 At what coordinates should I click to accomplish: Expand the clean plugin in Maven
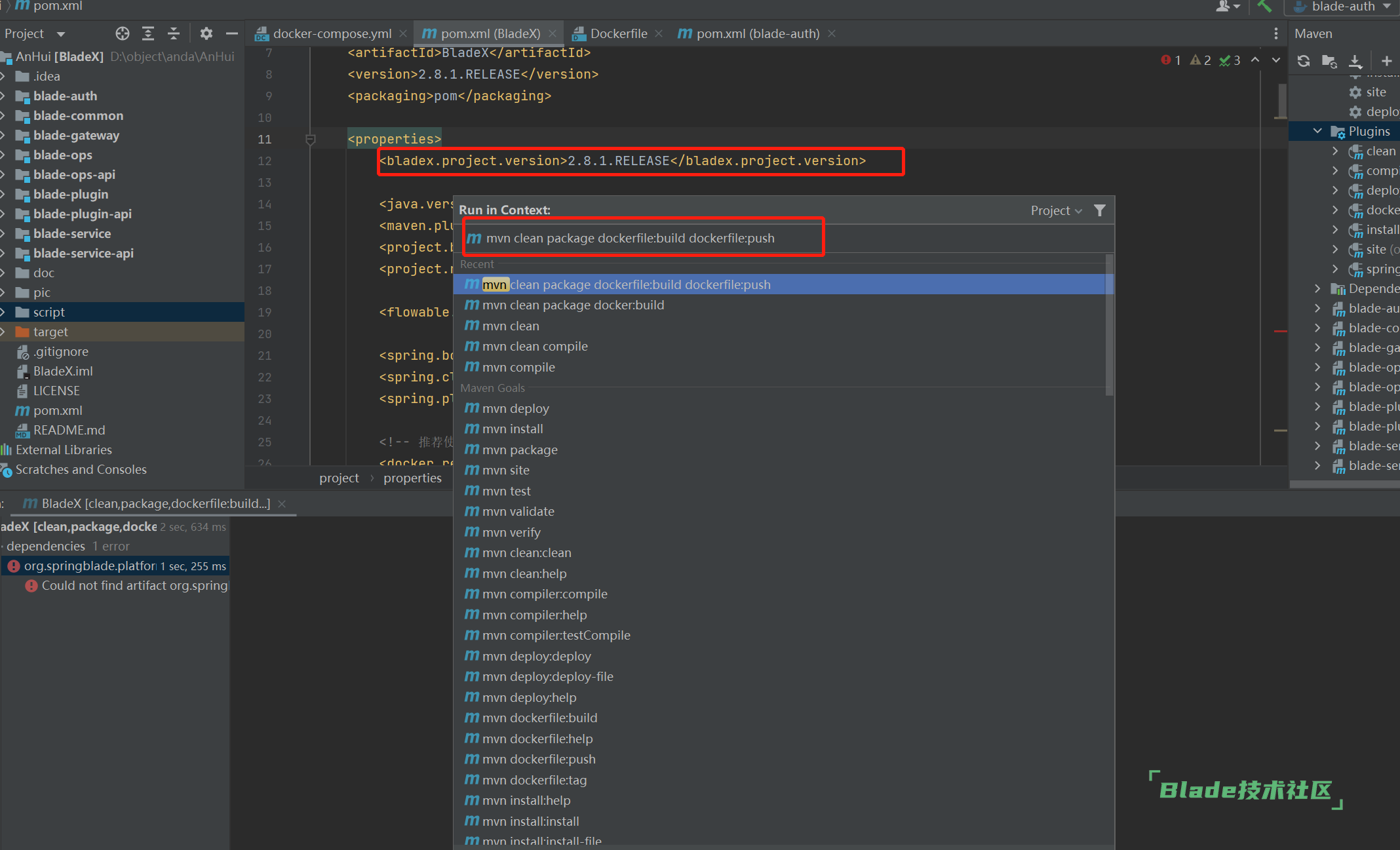click(1336, 151)
